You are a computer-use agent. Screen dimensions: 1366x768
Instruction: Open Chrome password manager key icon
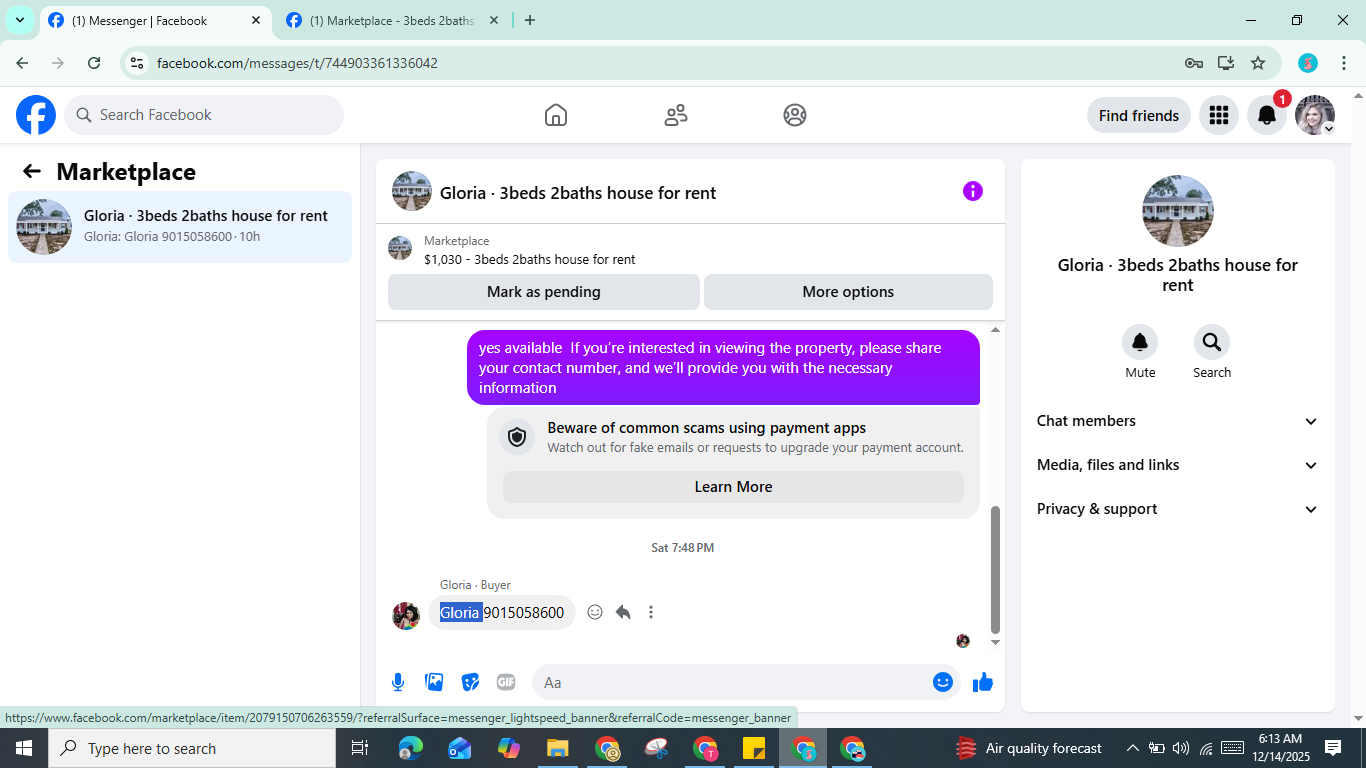point(1194,63)
